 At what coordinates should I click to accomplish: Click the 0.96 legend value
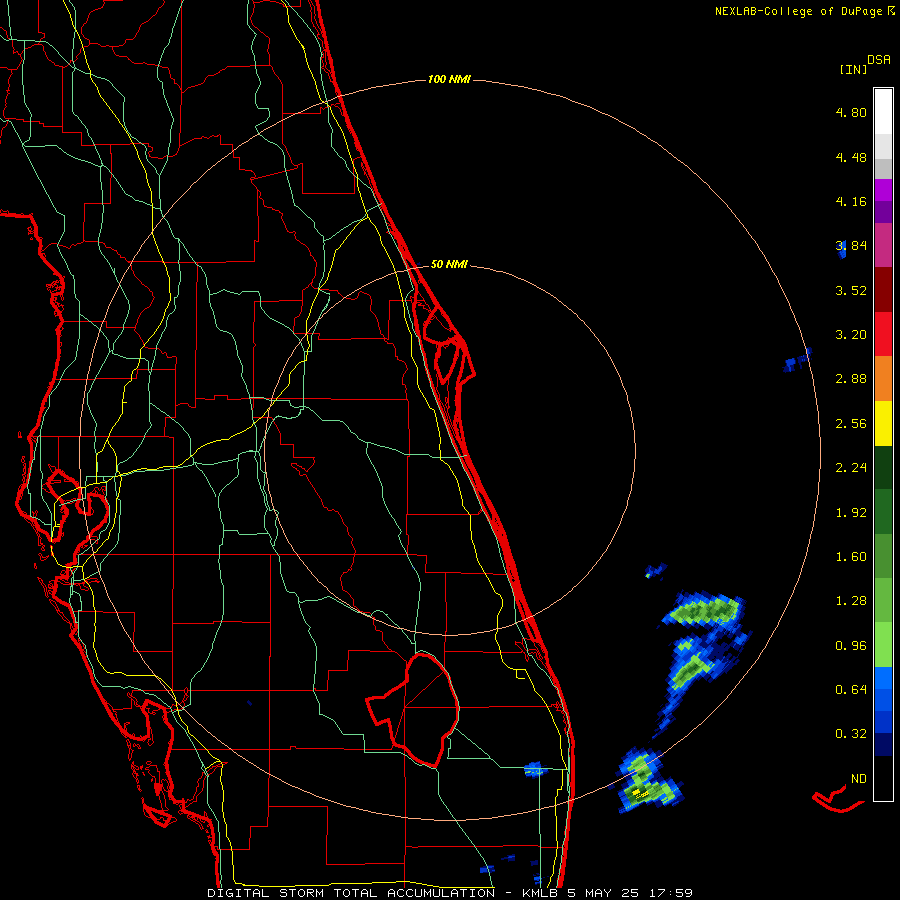pyautogui.click(x=851, y=646)
